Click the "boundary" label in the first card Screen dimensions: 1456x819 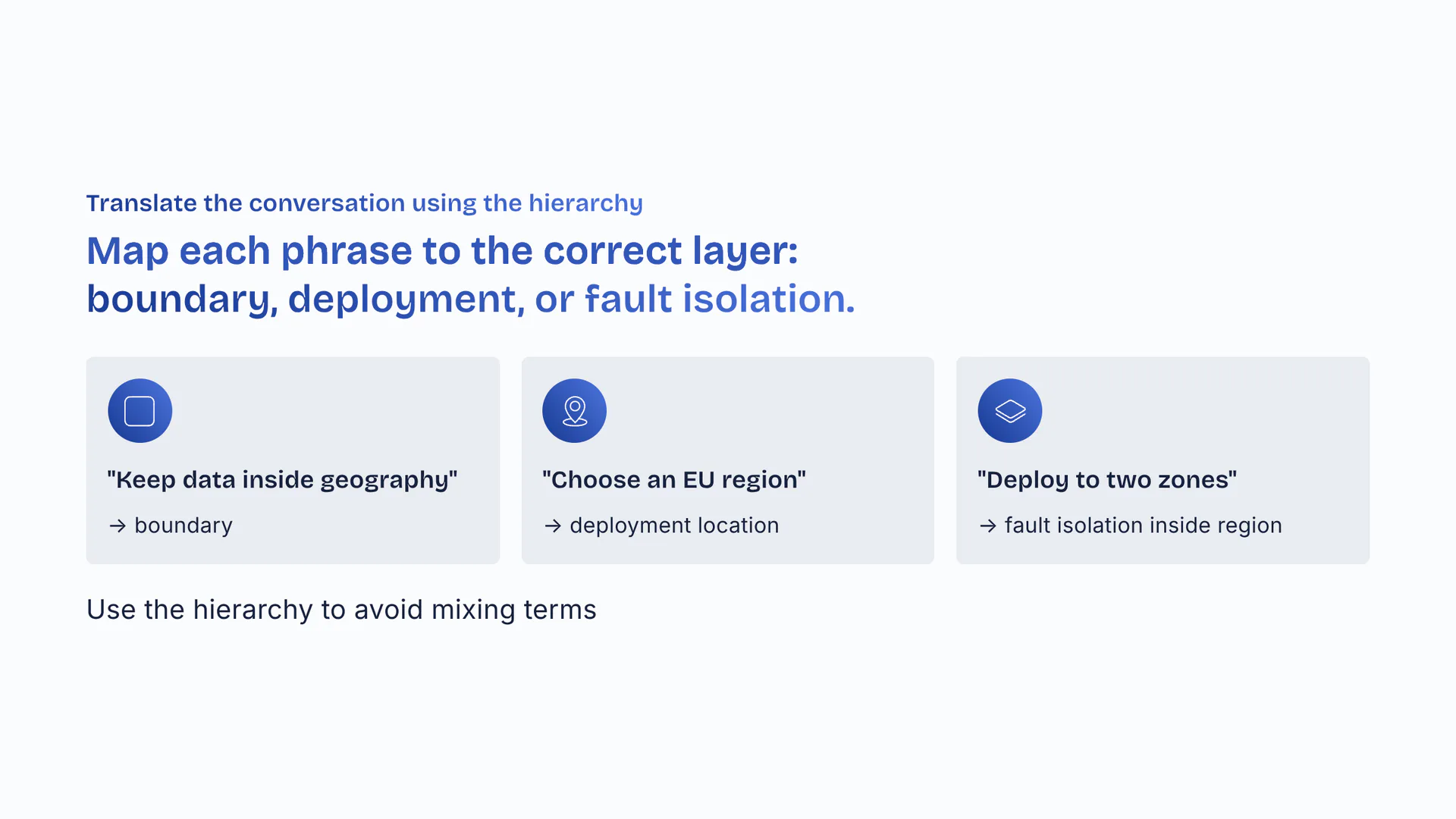(184, 526)
